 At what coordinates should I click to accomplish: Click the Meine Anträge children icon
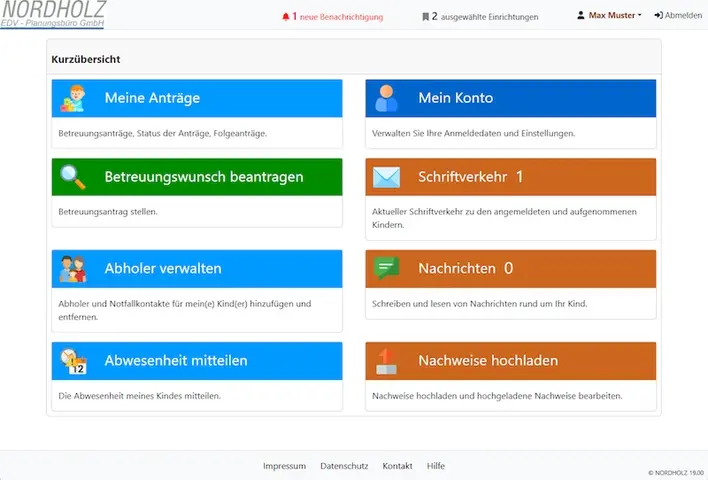tap(72, 98)
